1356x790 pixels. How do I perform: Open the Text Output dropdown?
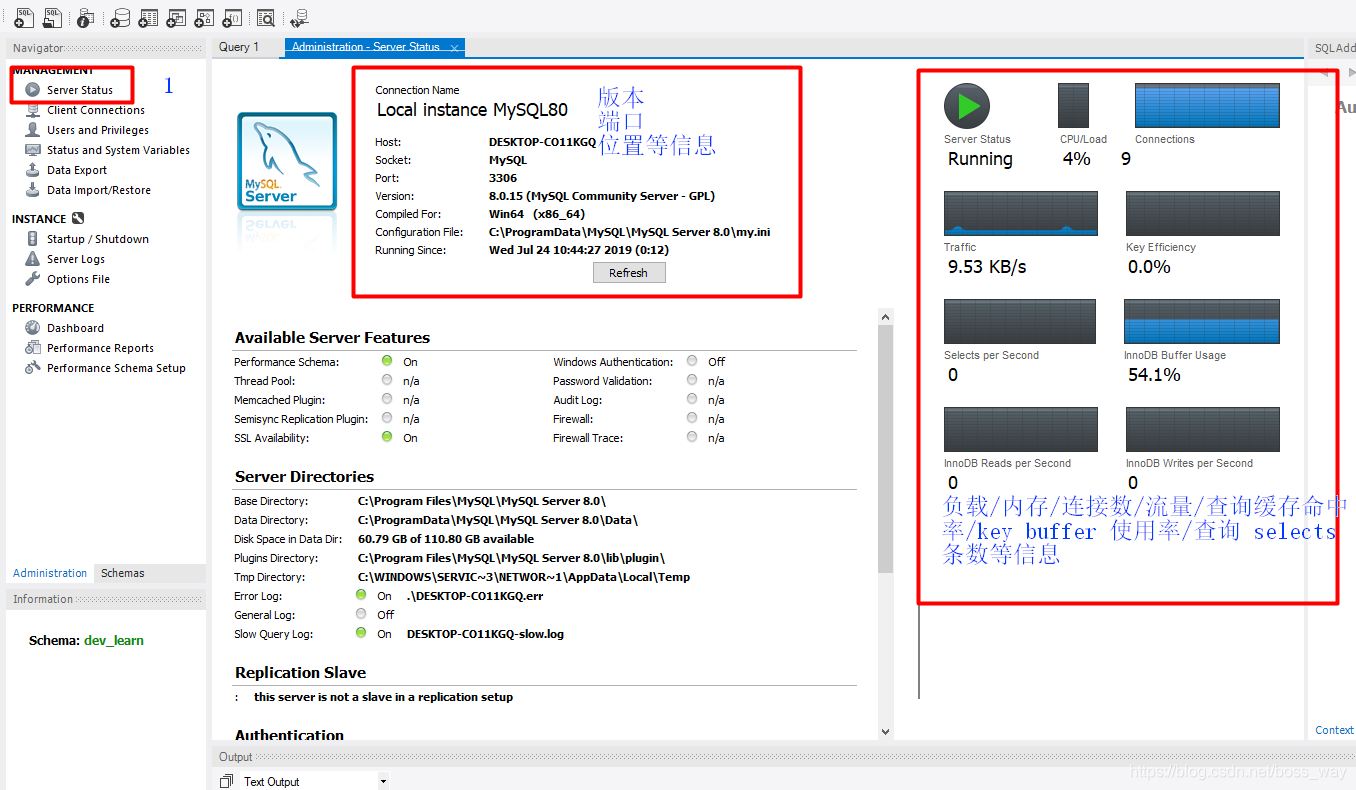tap(383, 782)
